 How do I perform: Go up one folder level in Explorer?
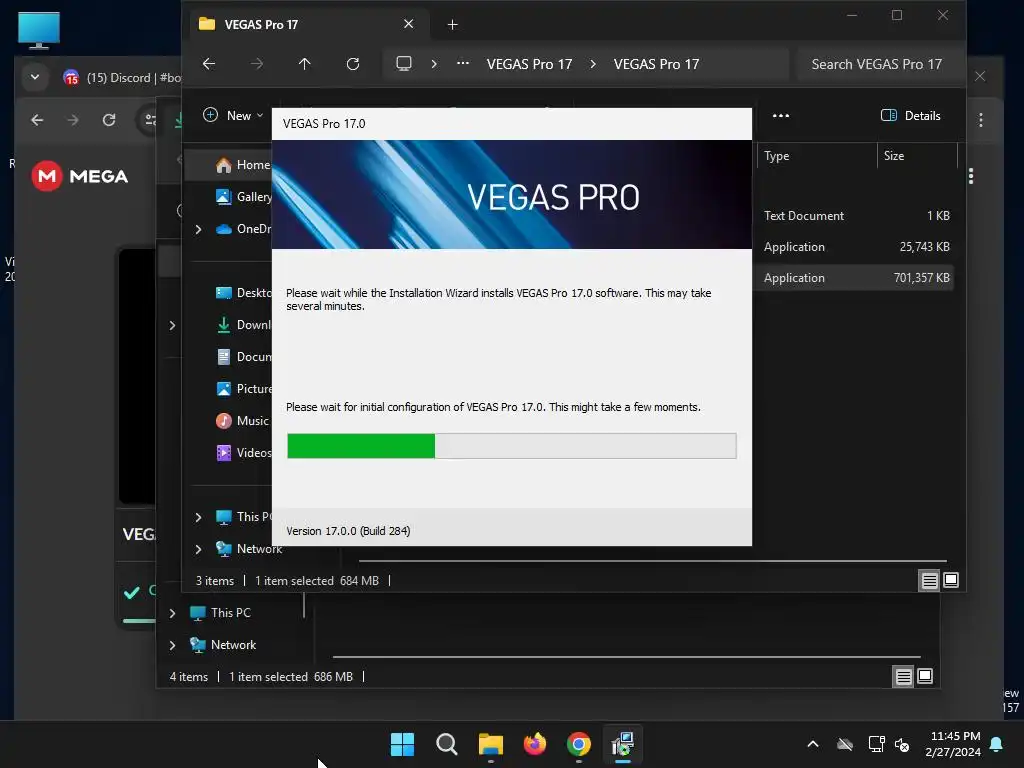pyautogui.click(x=304, y=63)
